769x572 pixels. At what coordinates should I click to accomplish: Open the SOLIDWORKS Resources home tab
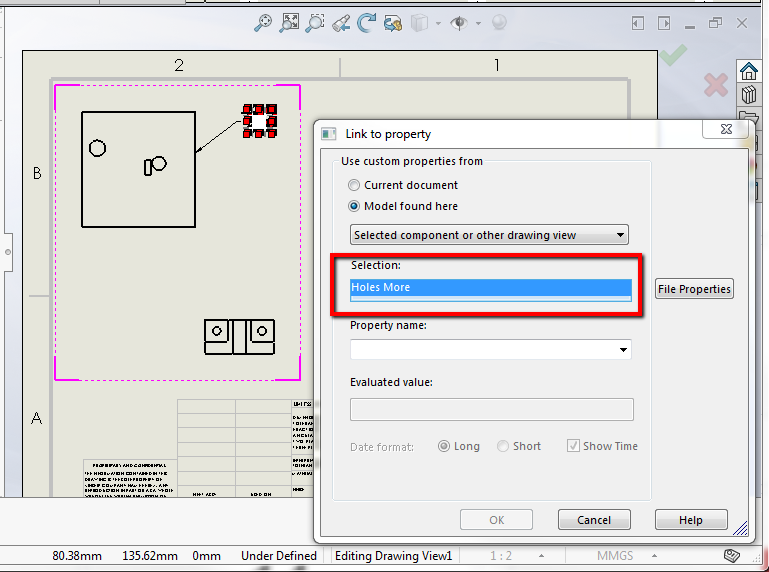click(x=748, y=71)
